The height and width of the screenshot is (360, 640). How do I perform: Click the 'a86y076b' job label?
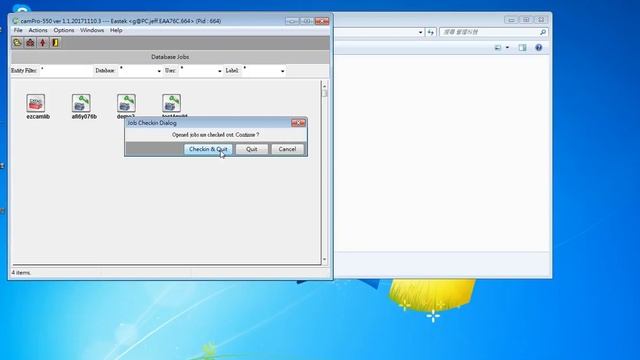[x=84, y=116]
